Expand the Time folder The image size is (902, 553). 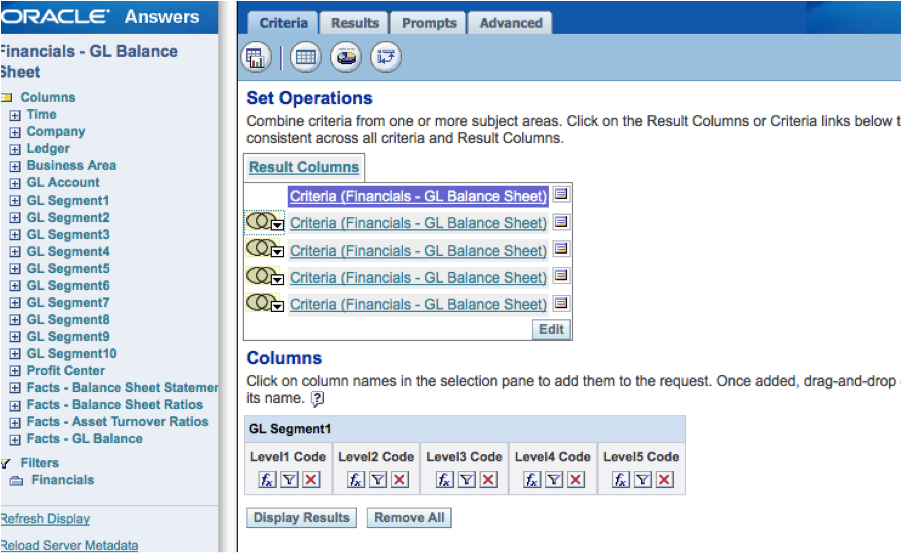pyautogui.click(x=15, y=115)
